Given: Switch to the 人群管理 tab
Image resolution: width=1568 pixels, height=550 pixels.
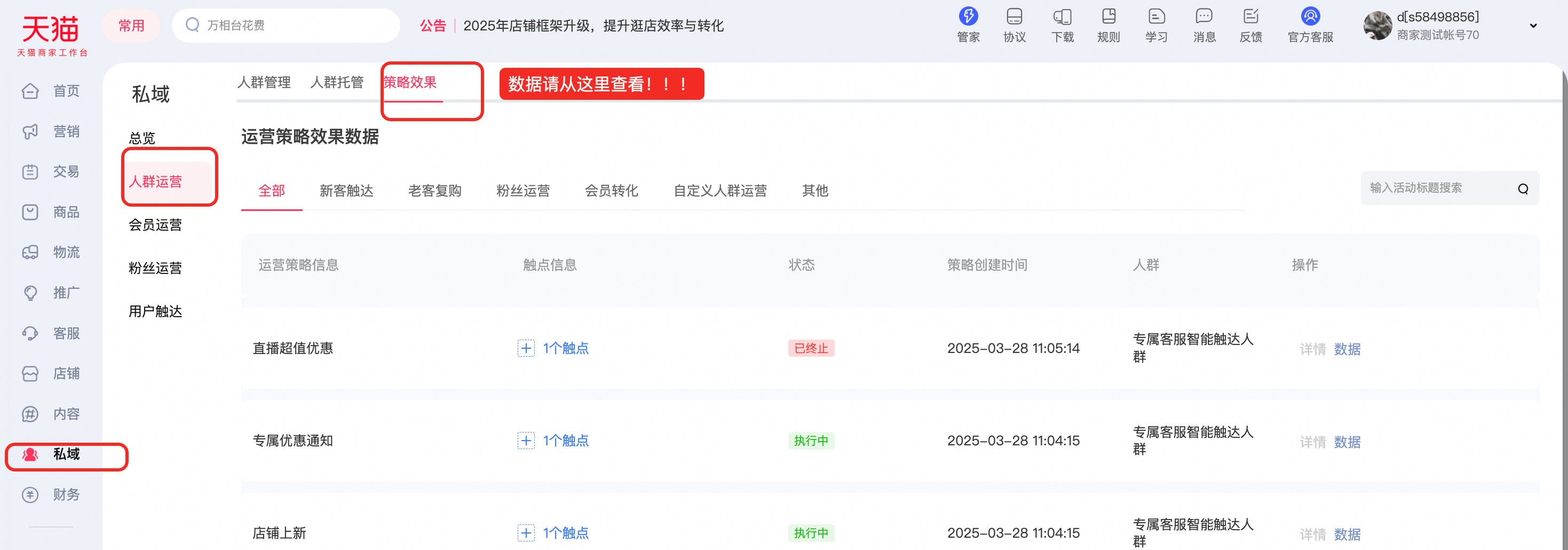Looking at the screenshot, I should (x=264, y=82).
